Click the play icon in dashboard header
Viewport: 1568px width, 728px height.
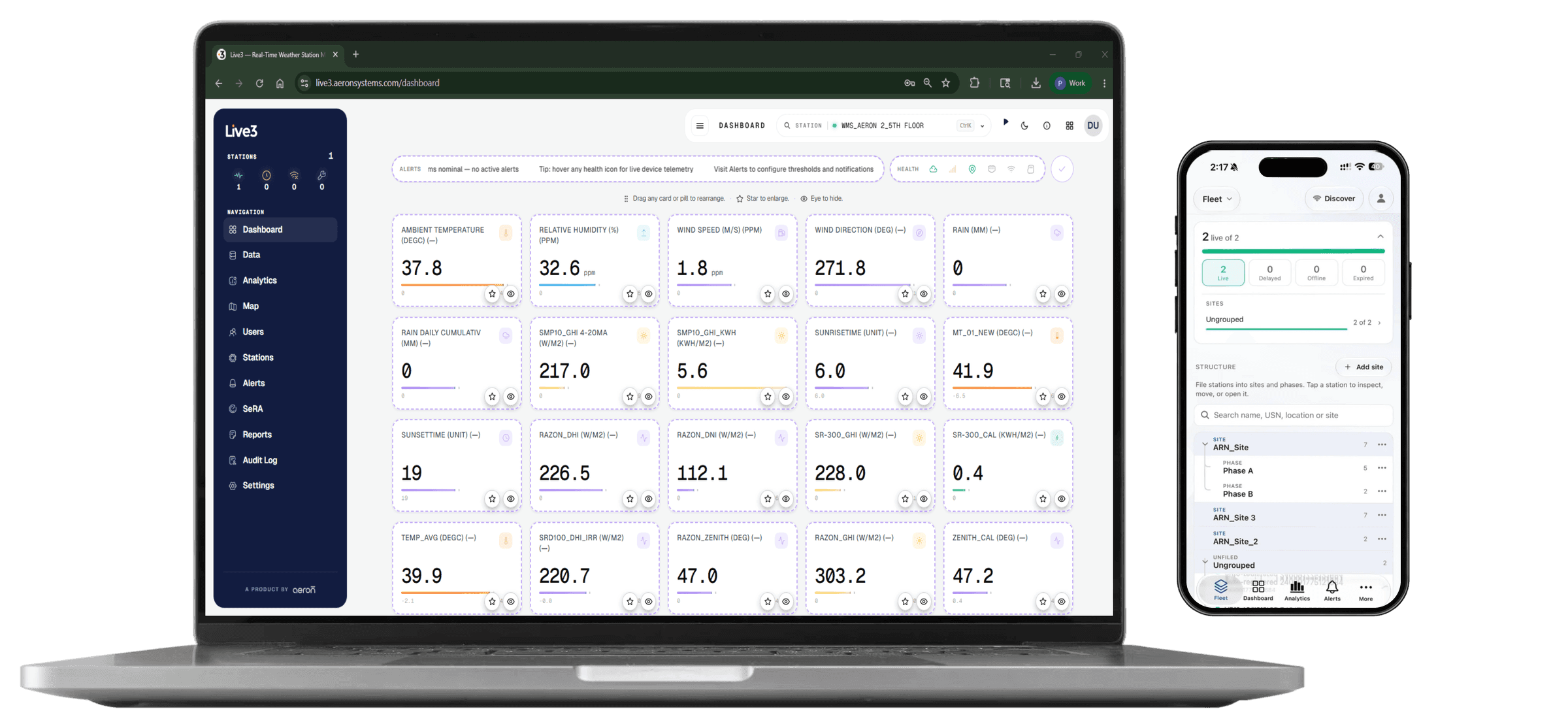[1005, 122]
